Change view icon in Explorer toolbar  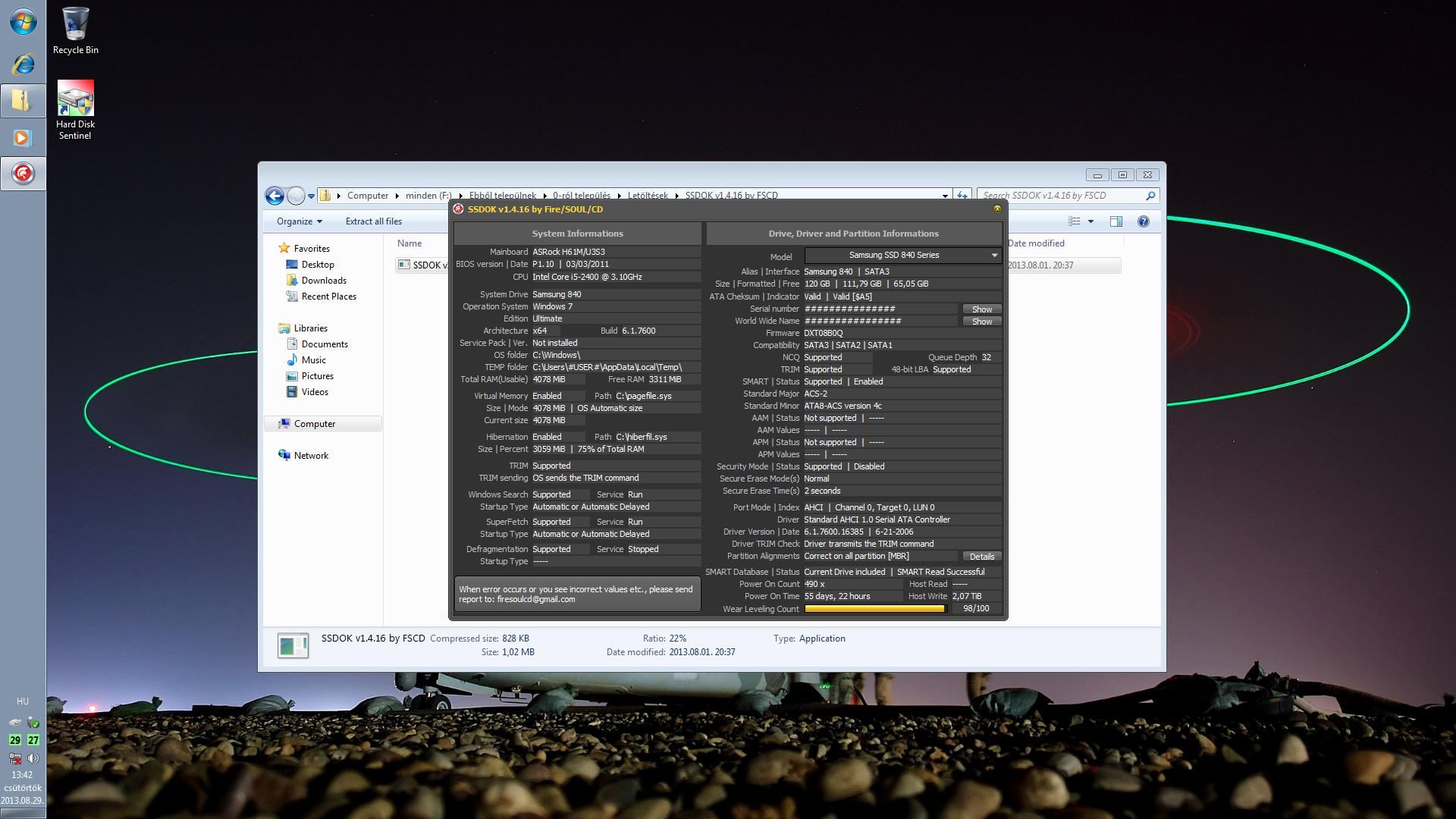coord(1075,221)
